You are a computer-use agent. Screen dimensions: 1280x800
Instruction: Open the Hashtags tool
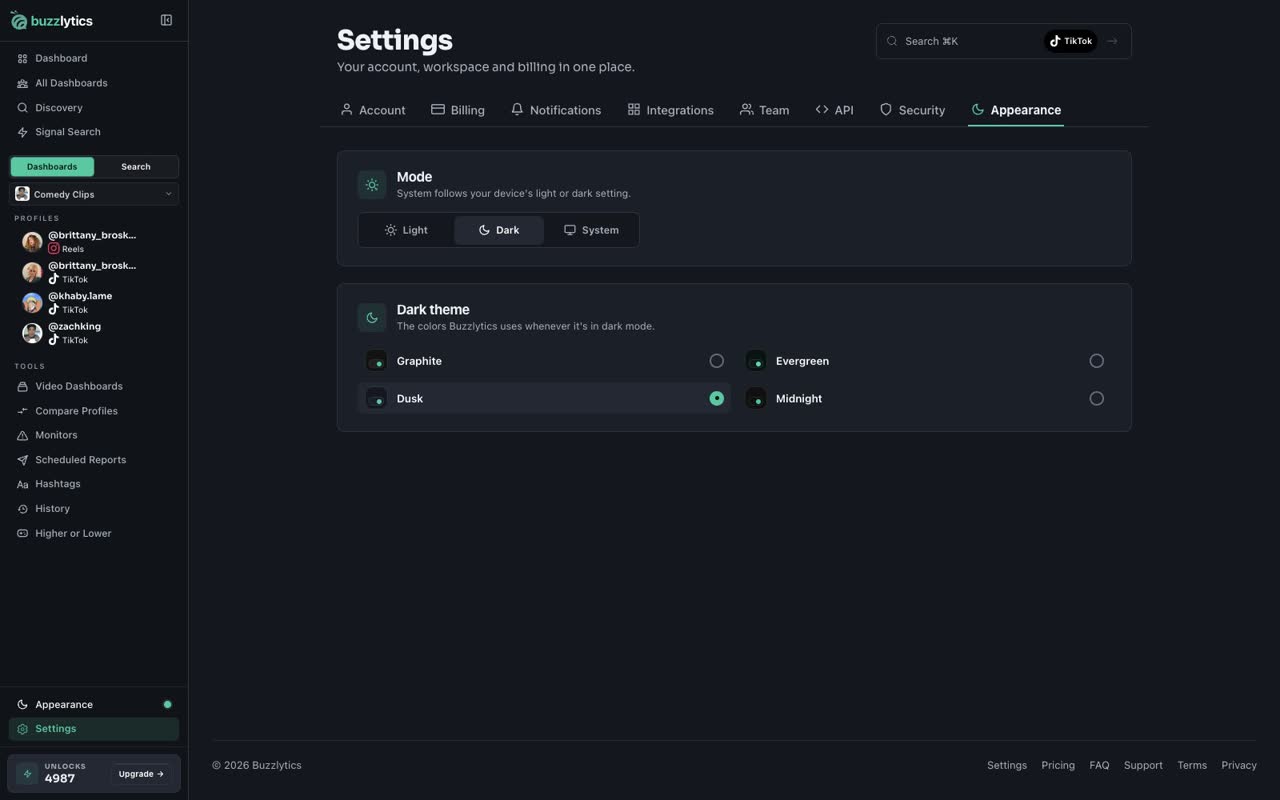(94, 484)
